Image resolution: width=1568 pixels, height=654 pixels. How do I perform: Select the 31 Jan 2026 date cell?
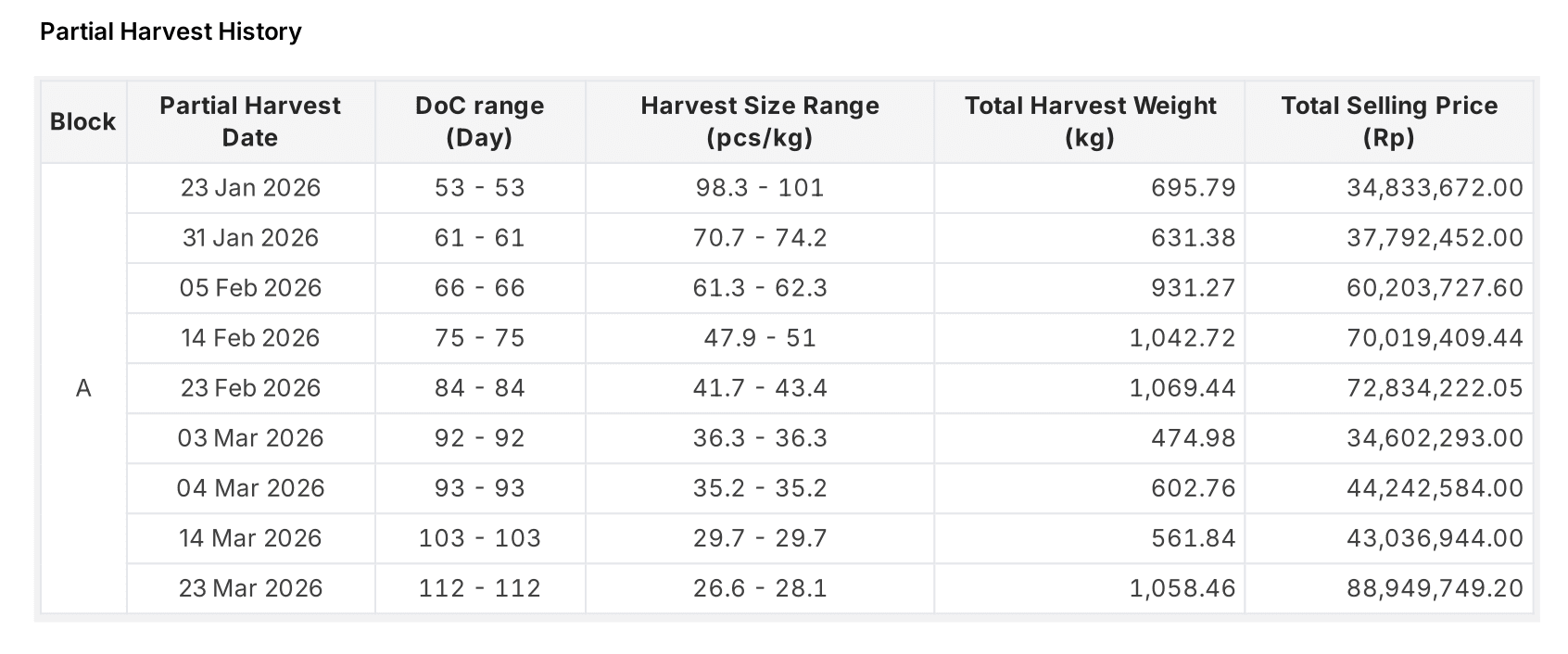(x=250, y=238)
